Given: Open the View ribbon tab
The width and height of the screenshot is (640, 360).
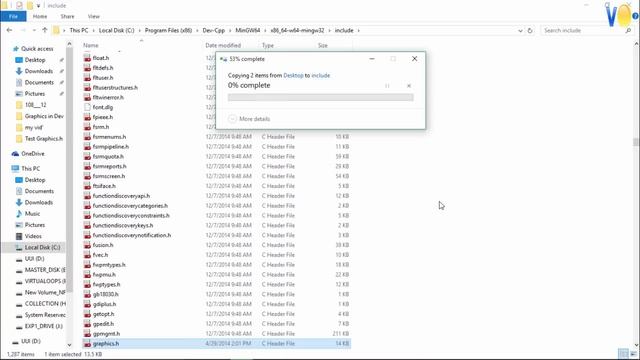Looking at the screenshot, I should tap(93, 16).
